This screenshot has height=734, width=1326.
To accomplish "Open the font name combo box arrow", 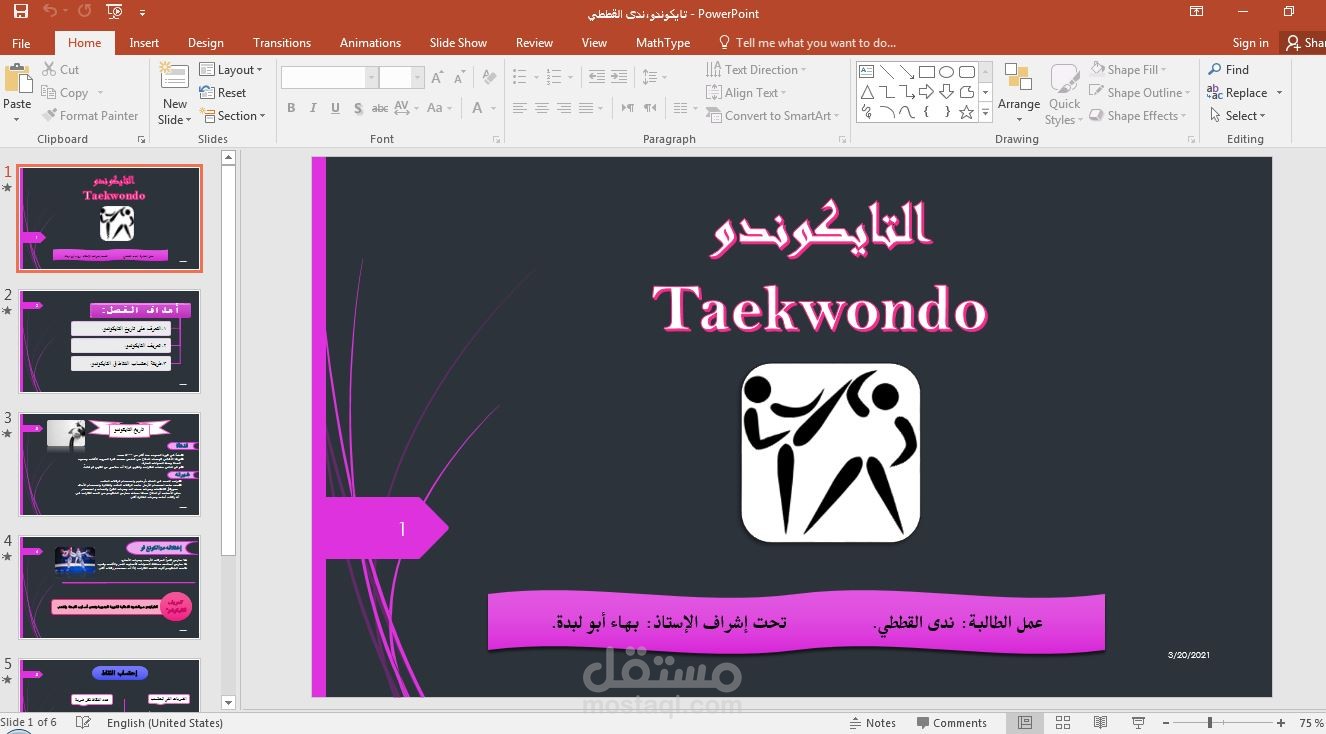I will 371,78.
